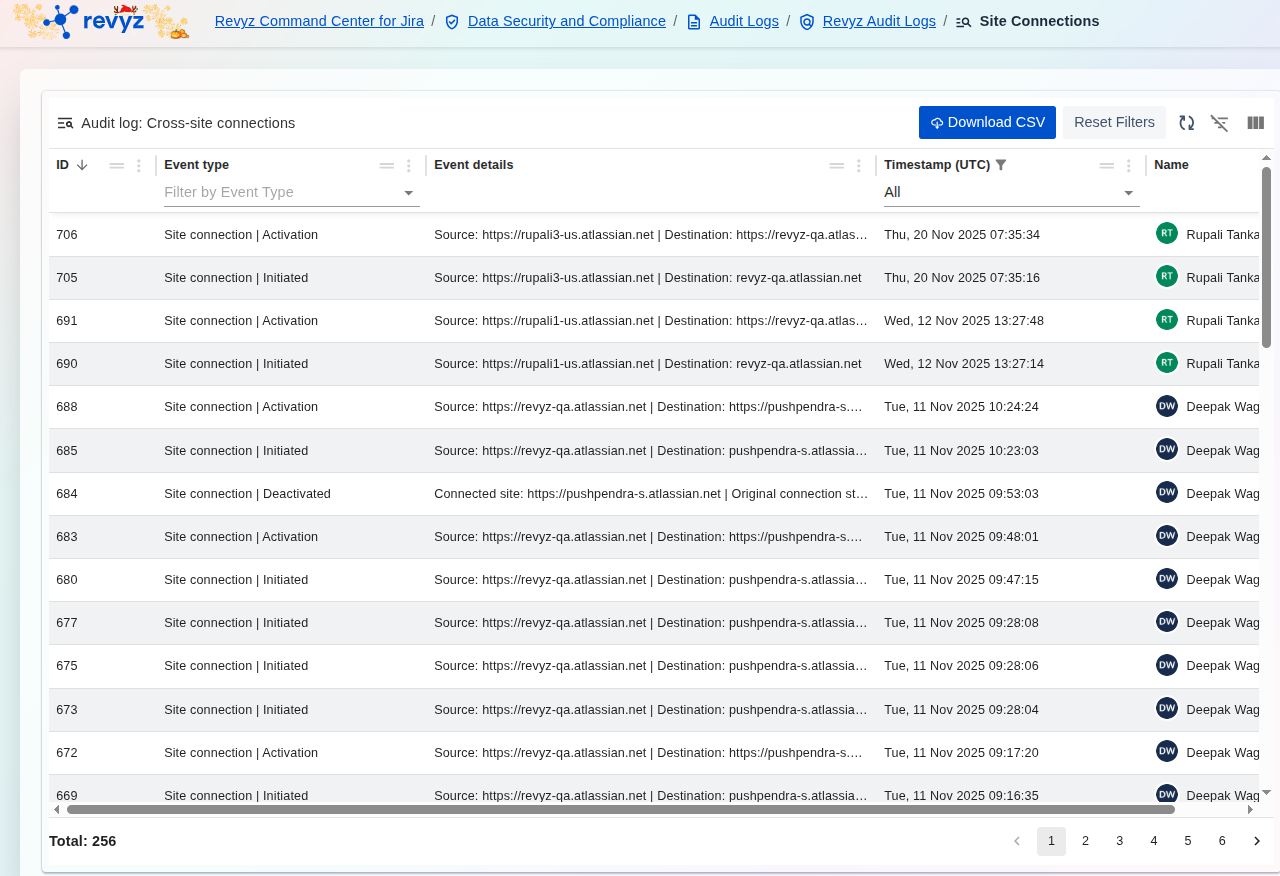
Task: Navigate to the Audit Logs breadcrumb
Action: (x=743, y=21)
